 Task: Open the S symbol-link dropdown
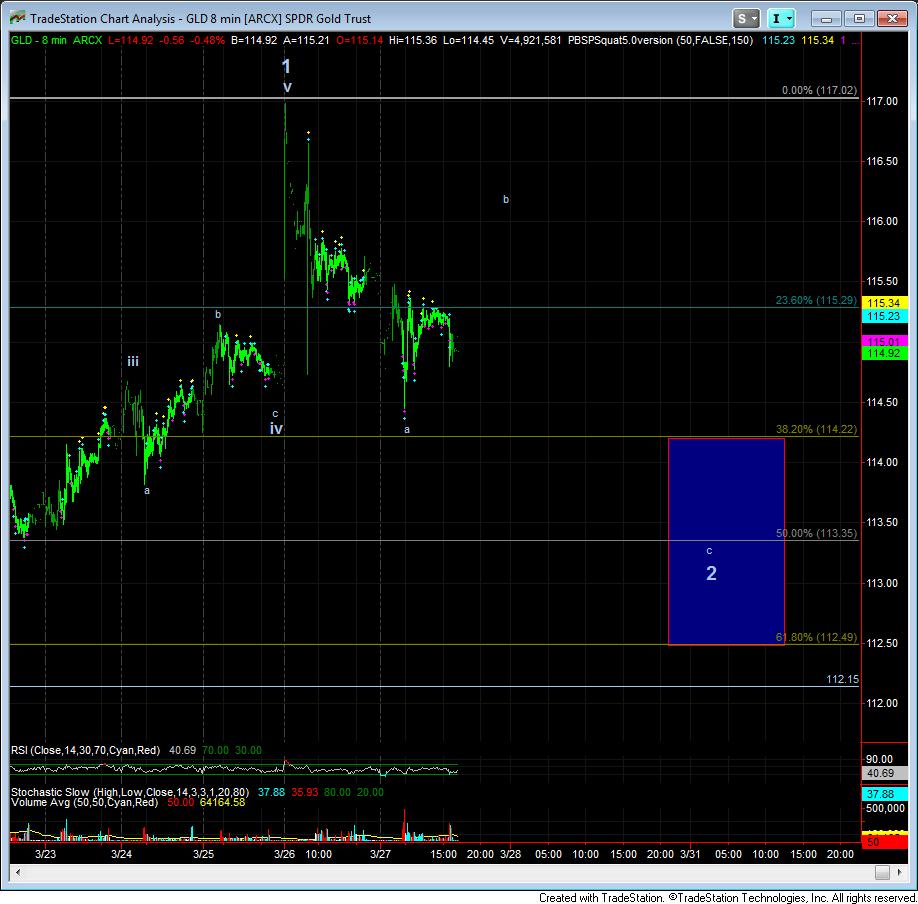[746, 19]
